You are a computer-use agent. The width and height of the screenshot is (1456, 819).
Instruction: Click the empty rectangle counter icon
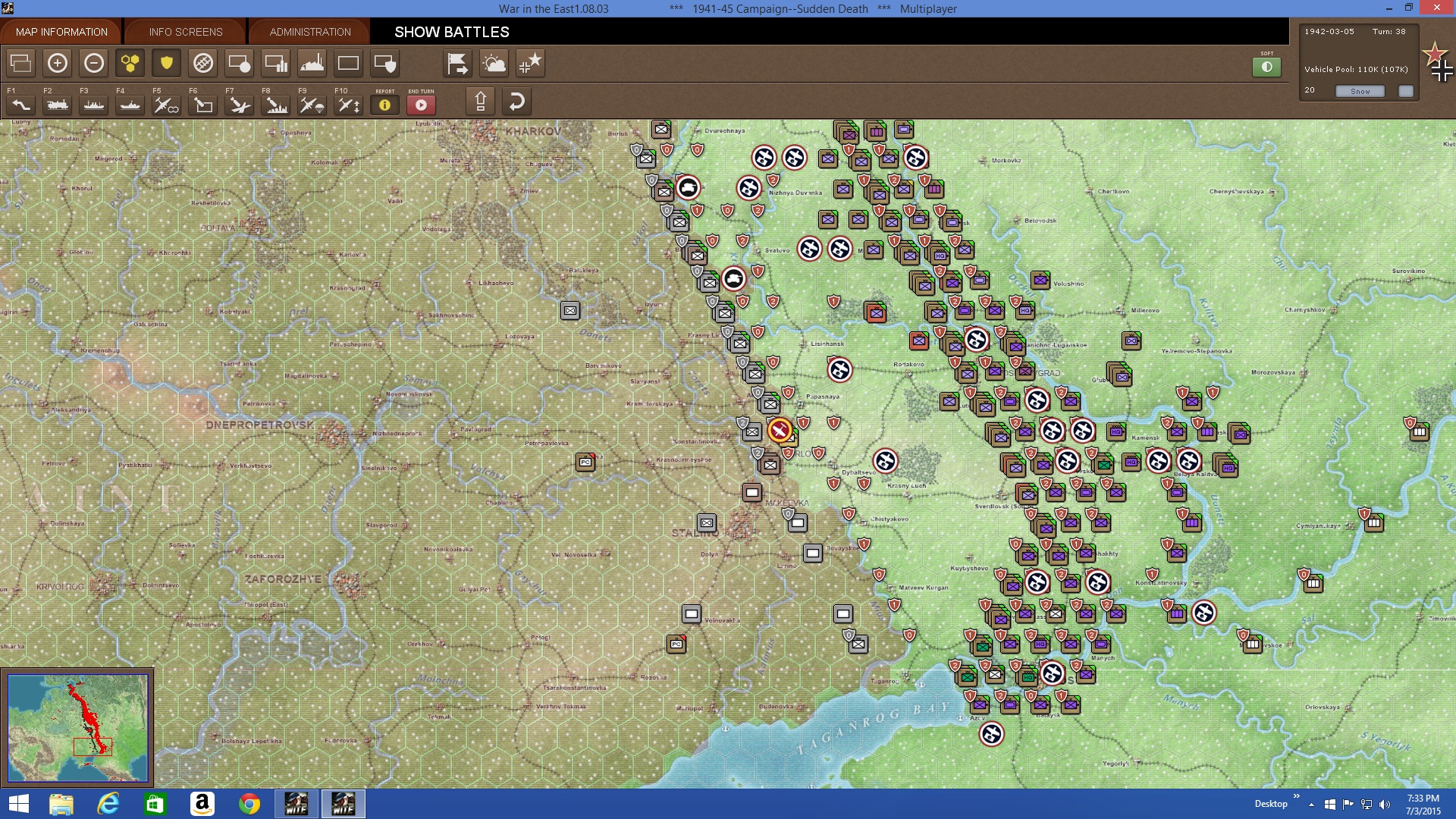pos(349,63)
